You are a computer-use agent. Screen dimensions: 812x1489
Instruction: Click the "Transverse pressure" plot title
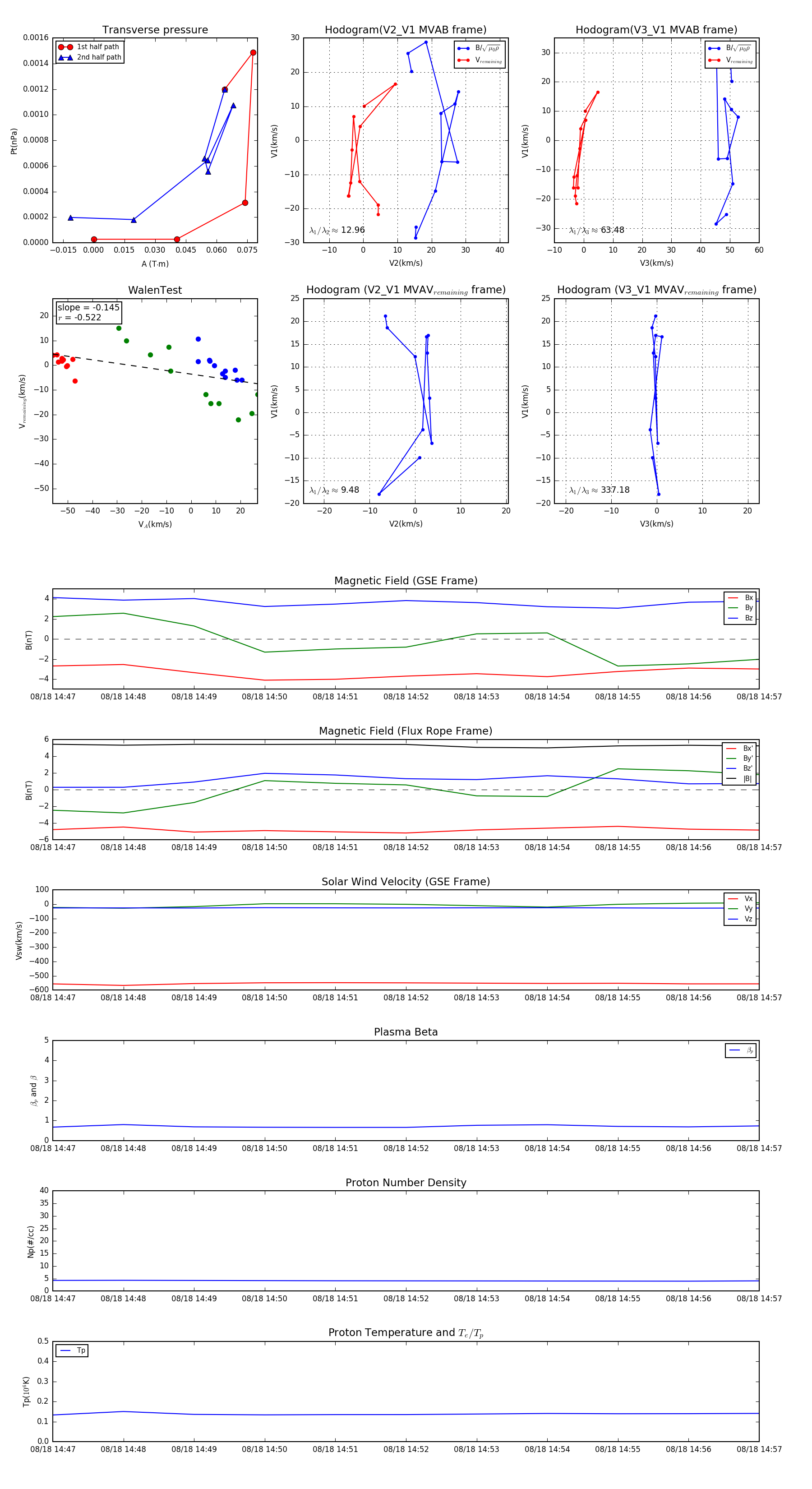pyautogui.click(x=155, y=30)
